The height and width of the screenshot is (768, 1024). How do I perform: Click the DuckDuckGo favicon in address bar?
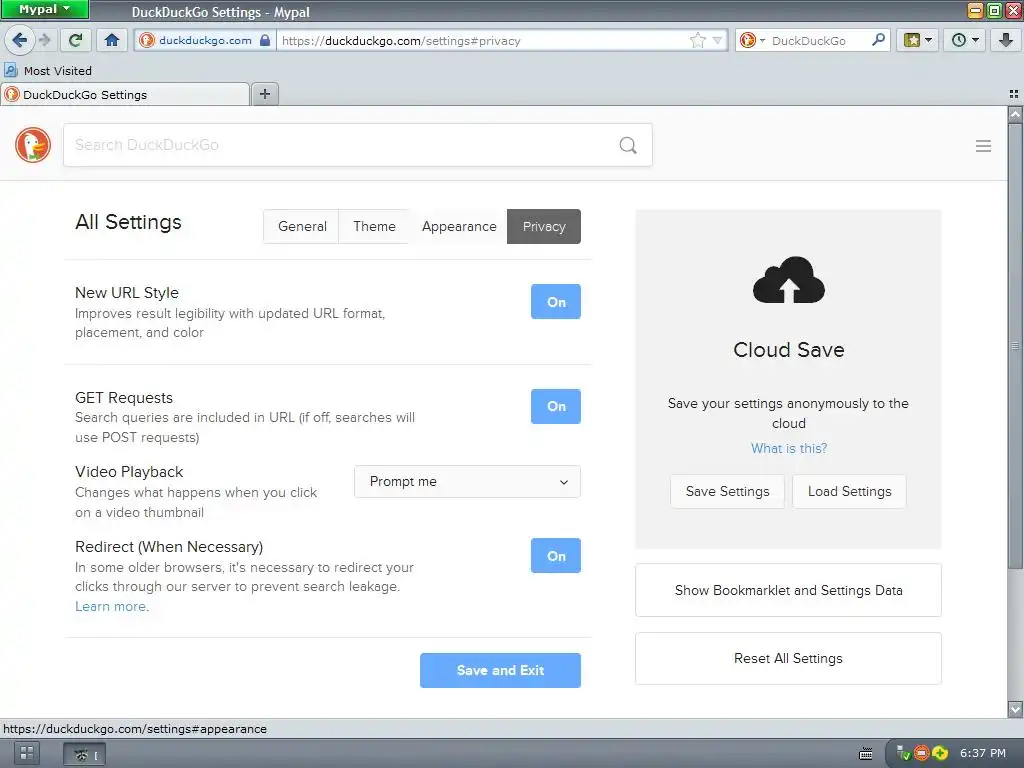tap(147, 40)
